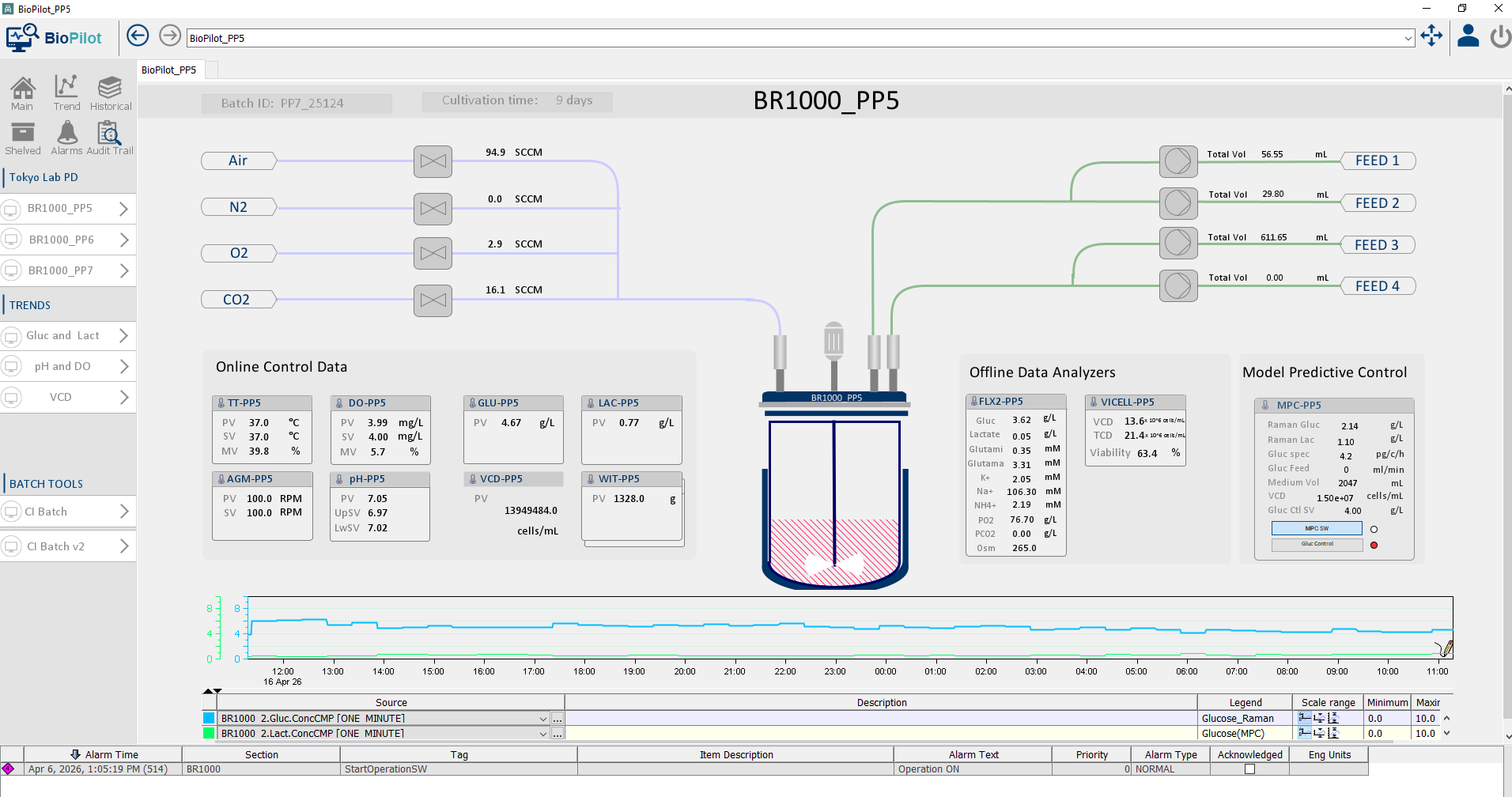Open CI Batch tool item
1512x797 pixels.
(x=67, y=512)
